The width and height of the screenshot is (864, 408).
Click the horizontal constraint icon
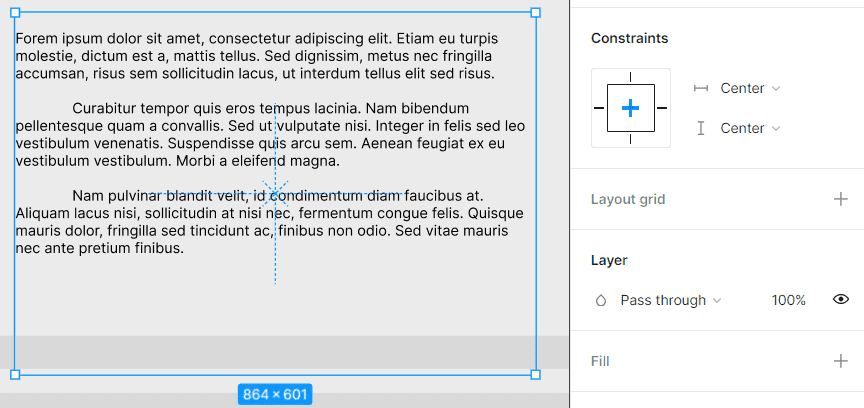pos(700,88)
